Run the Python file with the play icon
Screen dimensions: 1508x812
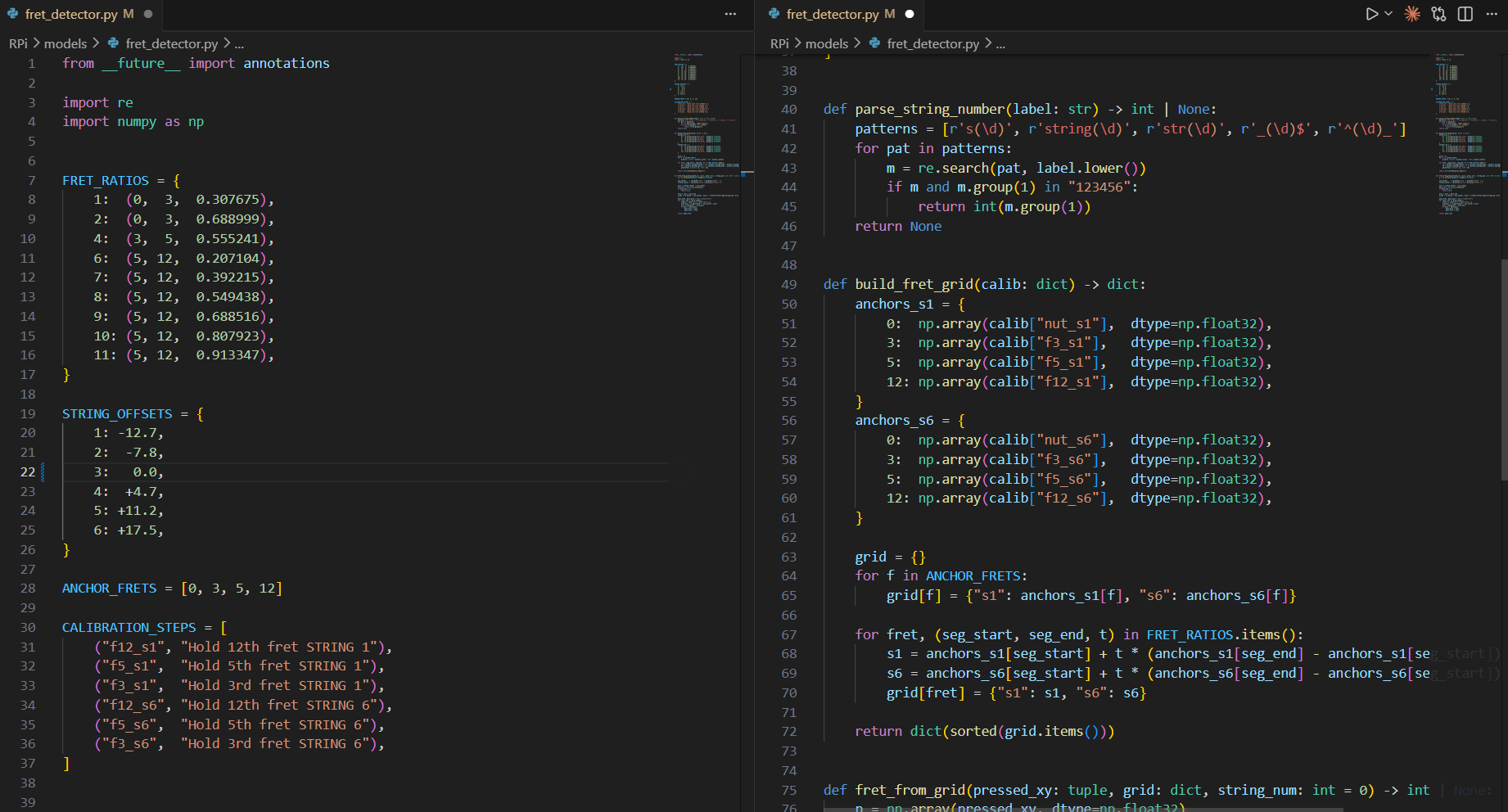1372,14
